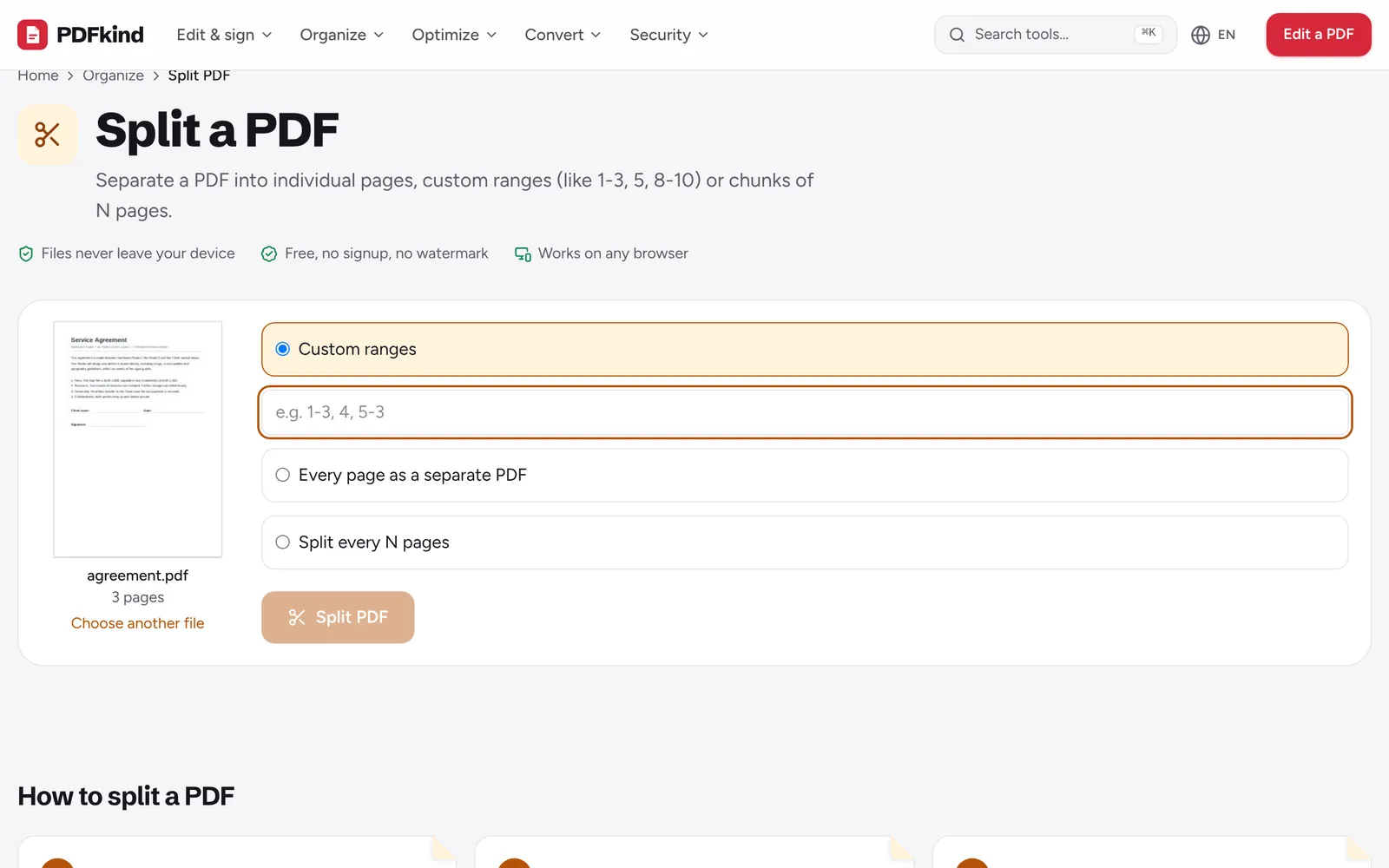Image resolution: width=1389 pixels, height=868 pixels.
Task: Expand the Edit & sign menu
Action: pyautogui.click(x=224, y=35)
